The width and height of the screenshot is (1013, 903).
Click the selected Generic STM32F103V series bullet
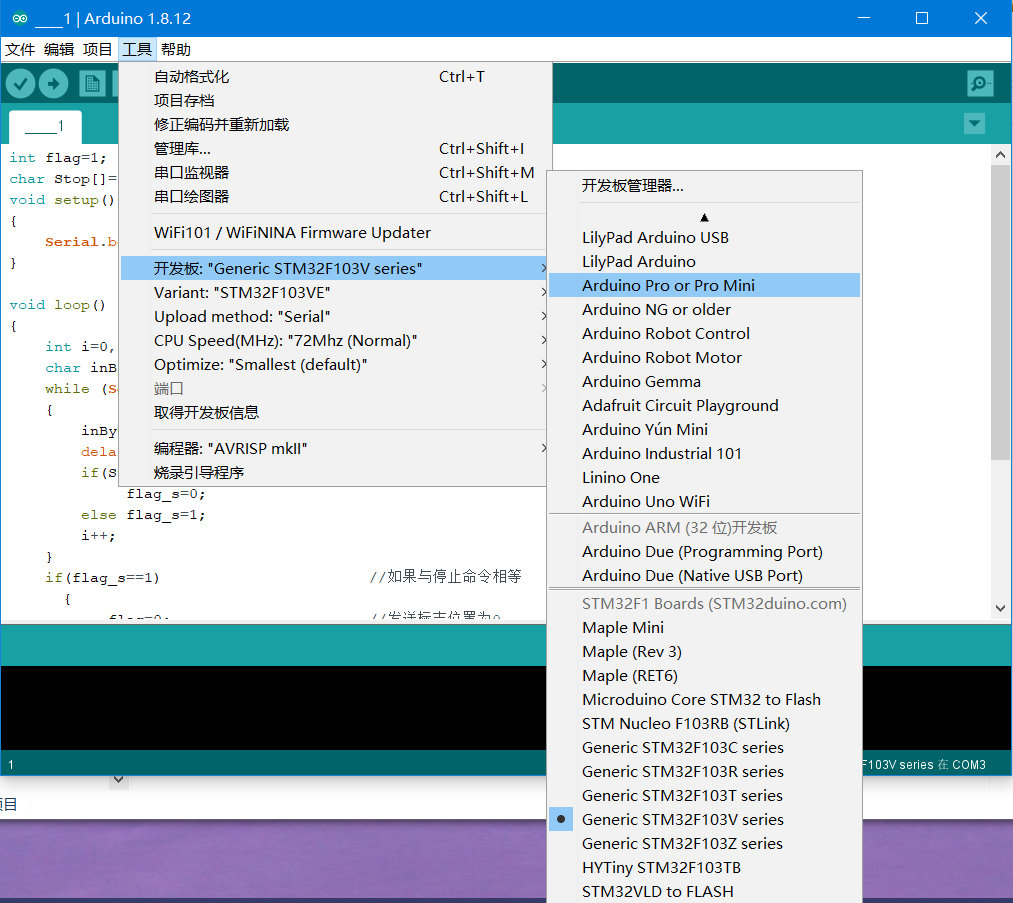click(x=561, y=819)
